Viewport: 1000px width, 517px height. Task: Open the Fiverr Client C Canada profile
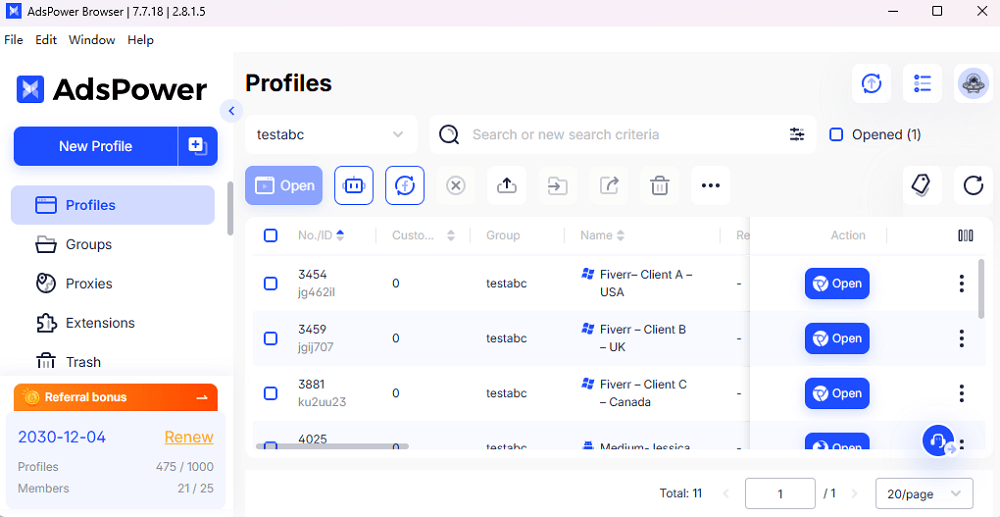837,393
